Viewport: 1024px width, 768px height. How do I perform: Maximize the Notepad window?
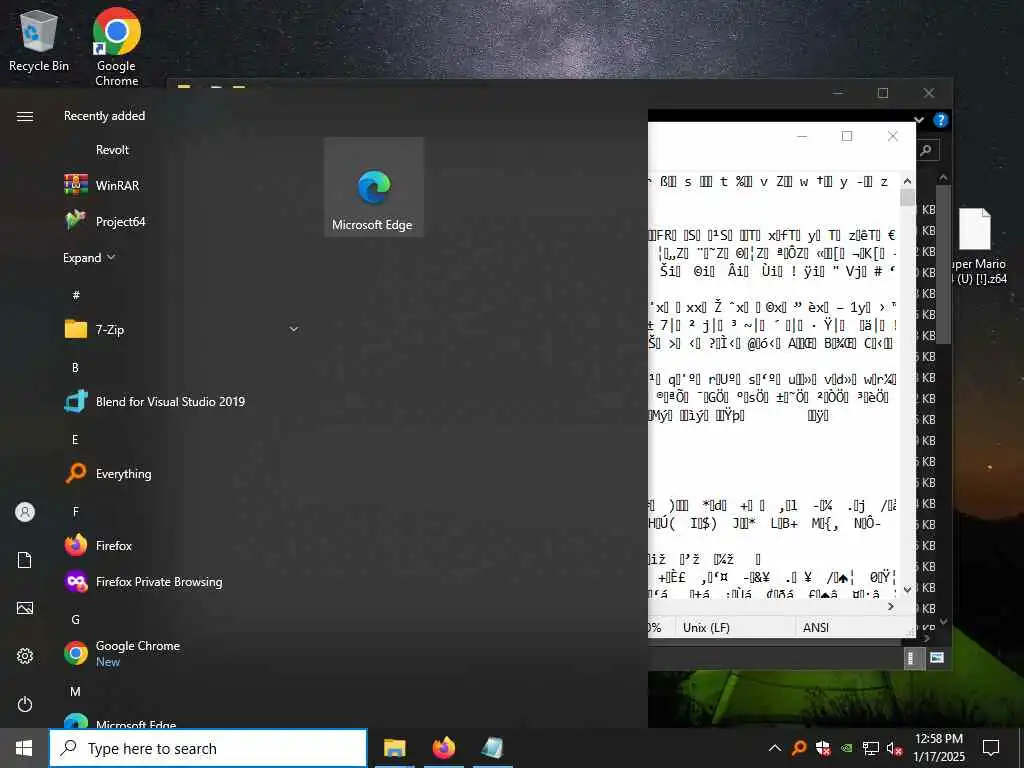tap(847, 136)
